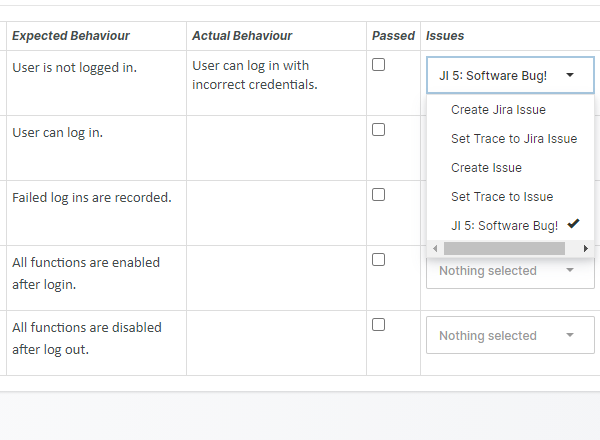Choose 'Create Jira Issue' from the list

pyautogui.click(x=498, y=110)
